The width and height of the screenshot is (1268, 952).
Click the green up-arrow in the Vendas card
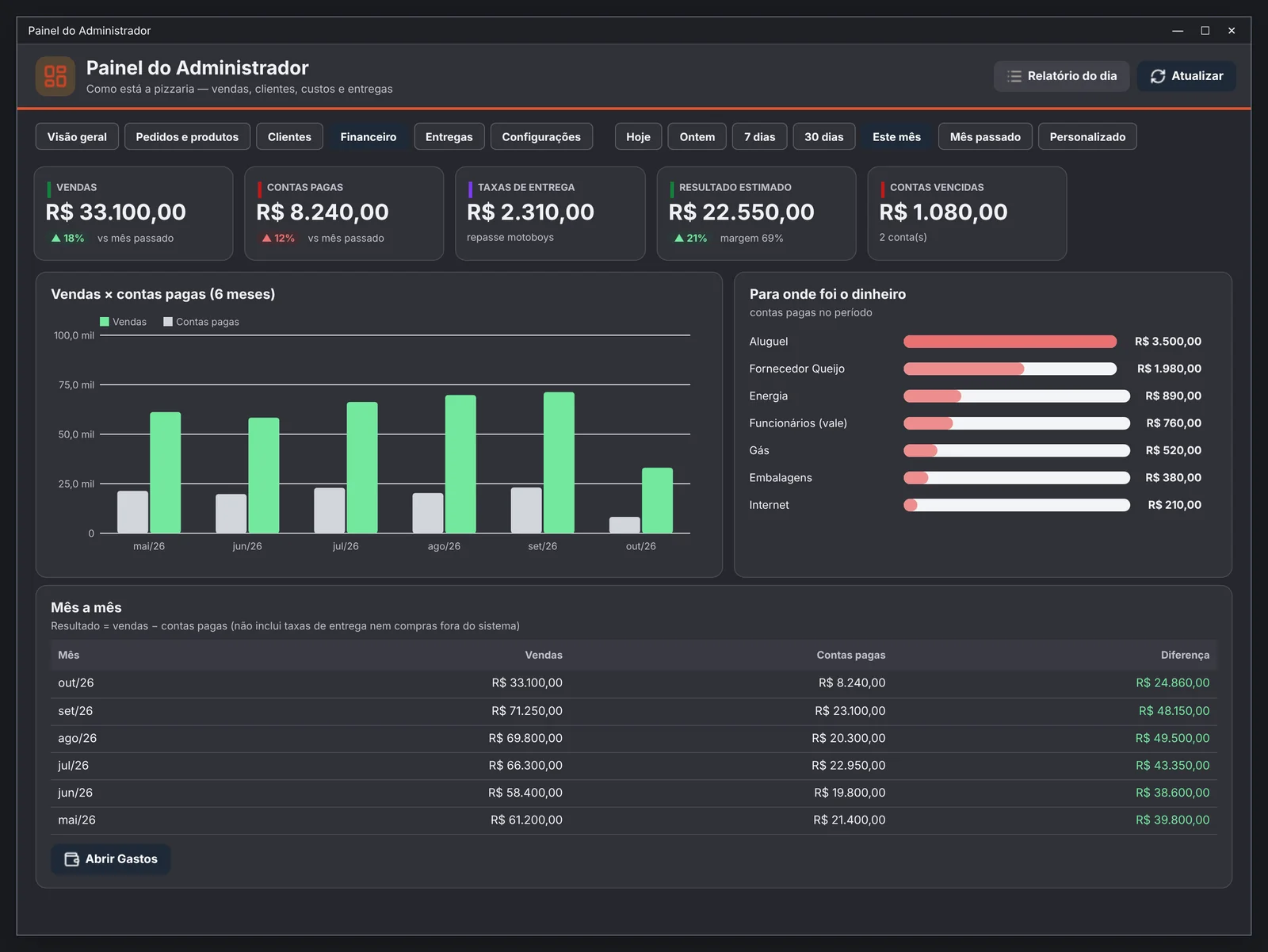[x=55, y=238]
